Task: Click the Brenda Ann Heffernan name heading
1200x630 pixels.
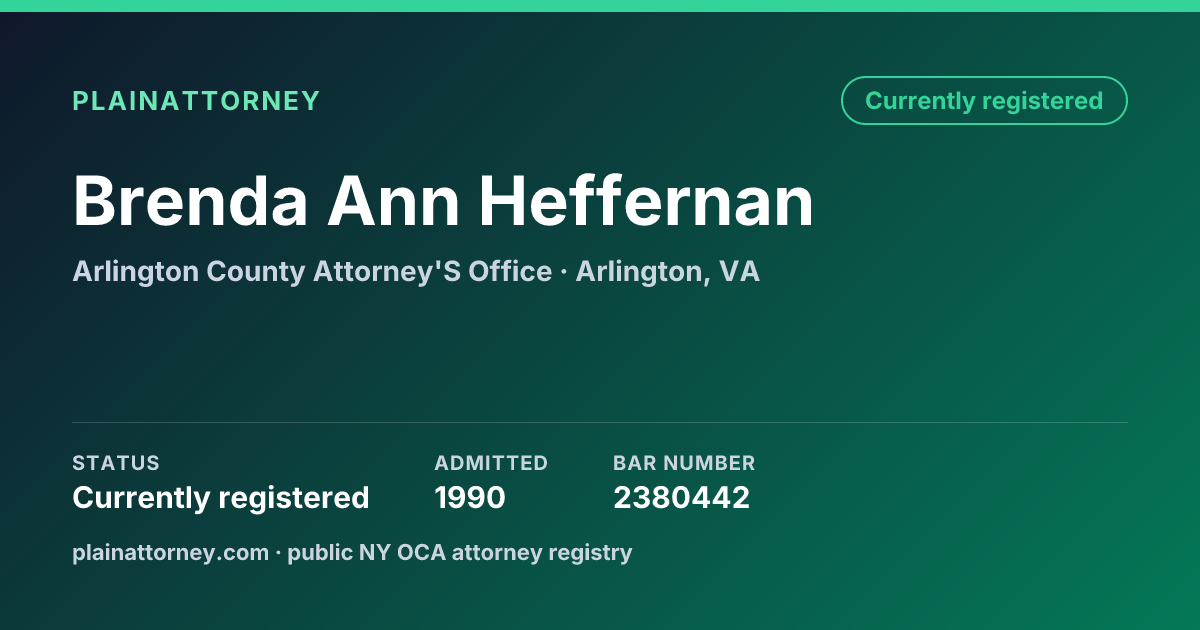Action: pyautogui.click(x=443, y=201)
